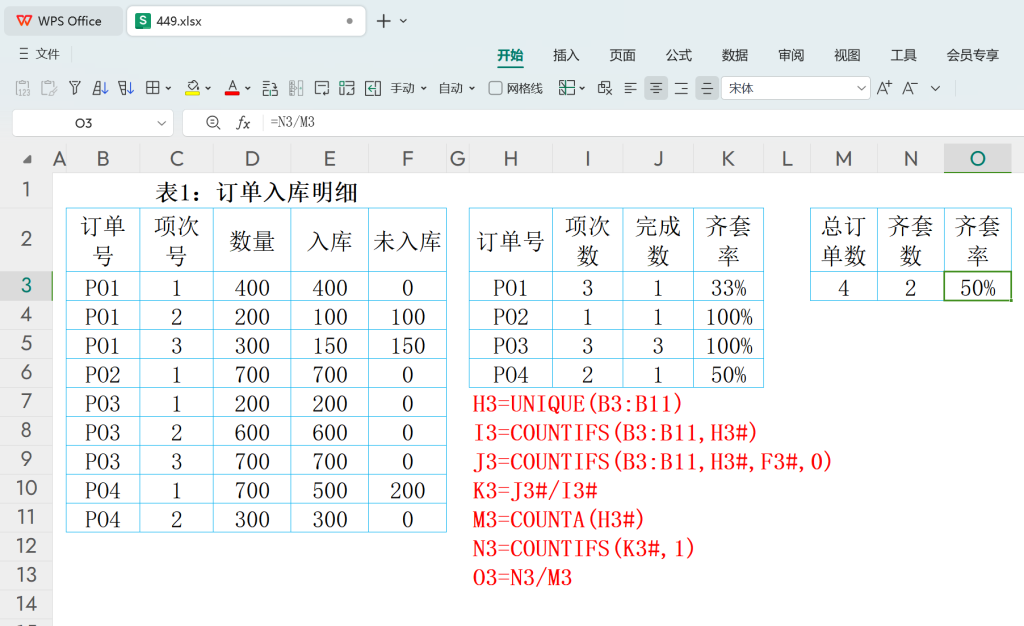Select cell M3 with total orders 4
Image resolution: width=1024 pixels, height=626 pixels.
tap(844, 287)
